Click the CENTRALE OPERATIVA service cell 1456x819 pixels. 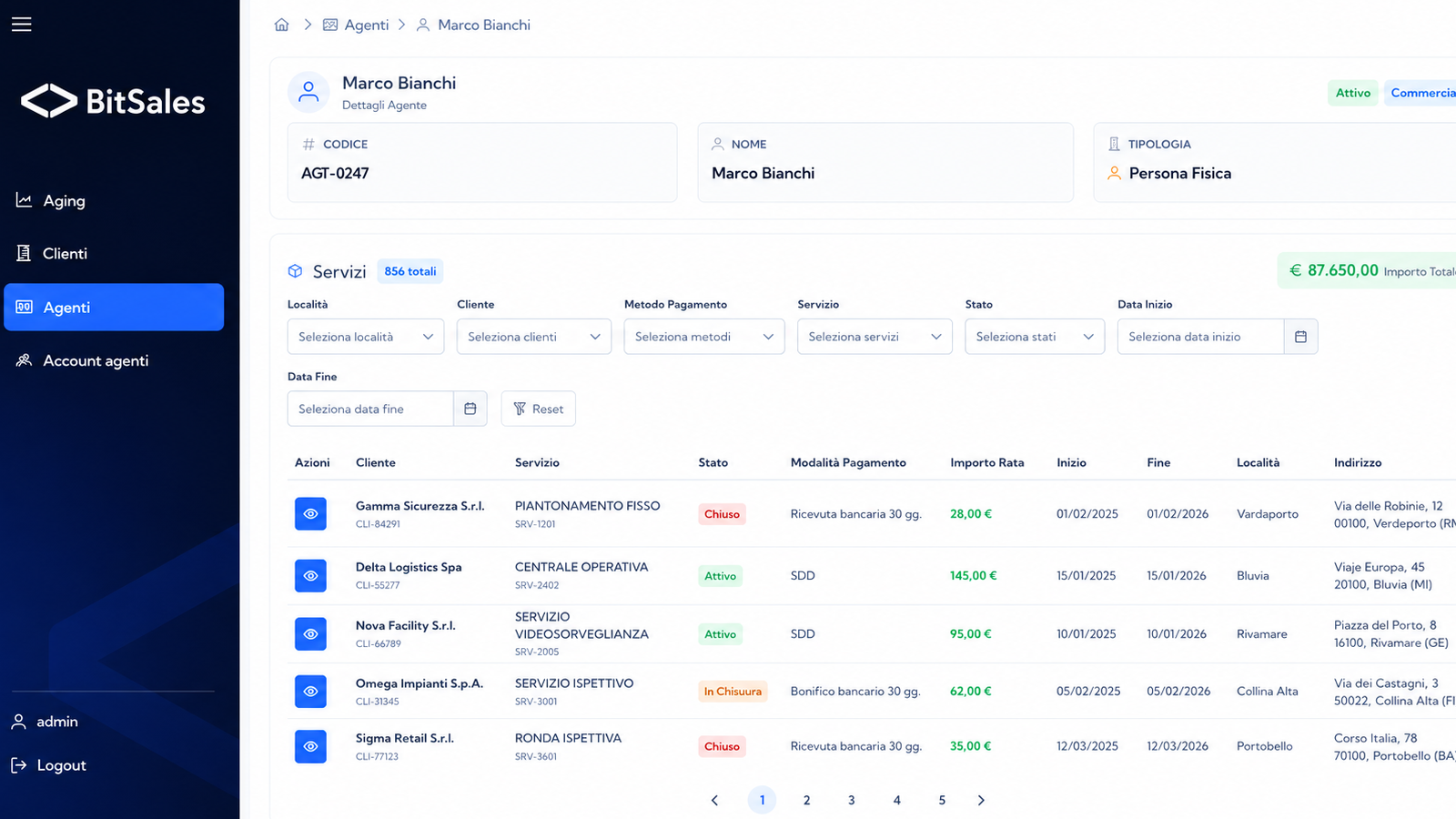[x=581, y=575]
